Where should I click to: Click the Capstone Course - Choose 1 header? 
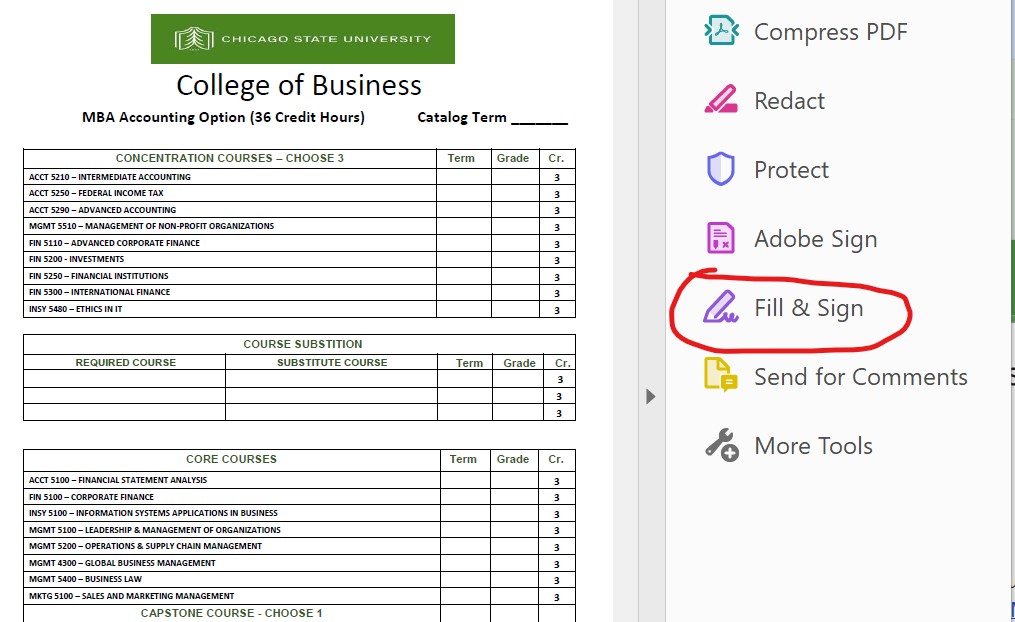[231, 613]
